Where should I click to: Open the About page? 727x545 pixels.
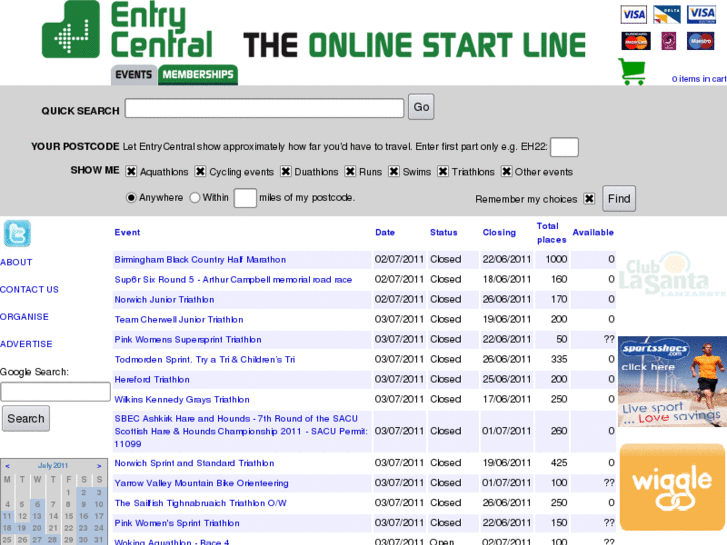[x=16, y=262]
